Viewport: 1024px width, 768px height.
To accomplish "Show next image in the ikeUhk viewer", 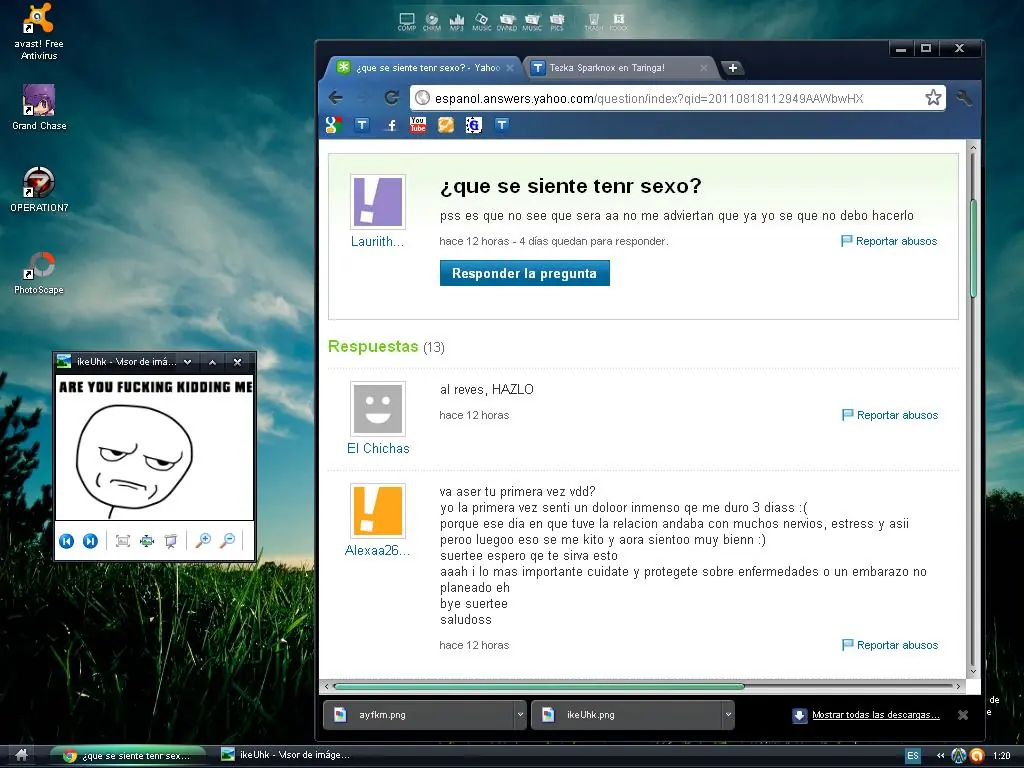I will pos(90,541).
